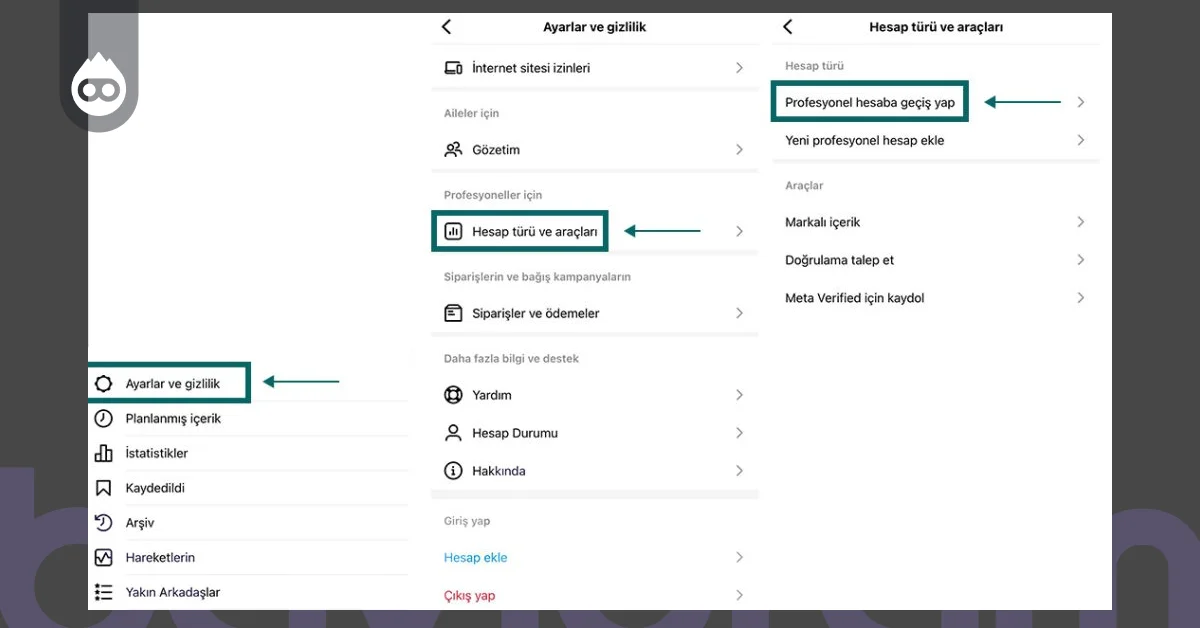Open İstatistikler via the bar chart icon
1200x628 pixels.
(104, 453)
